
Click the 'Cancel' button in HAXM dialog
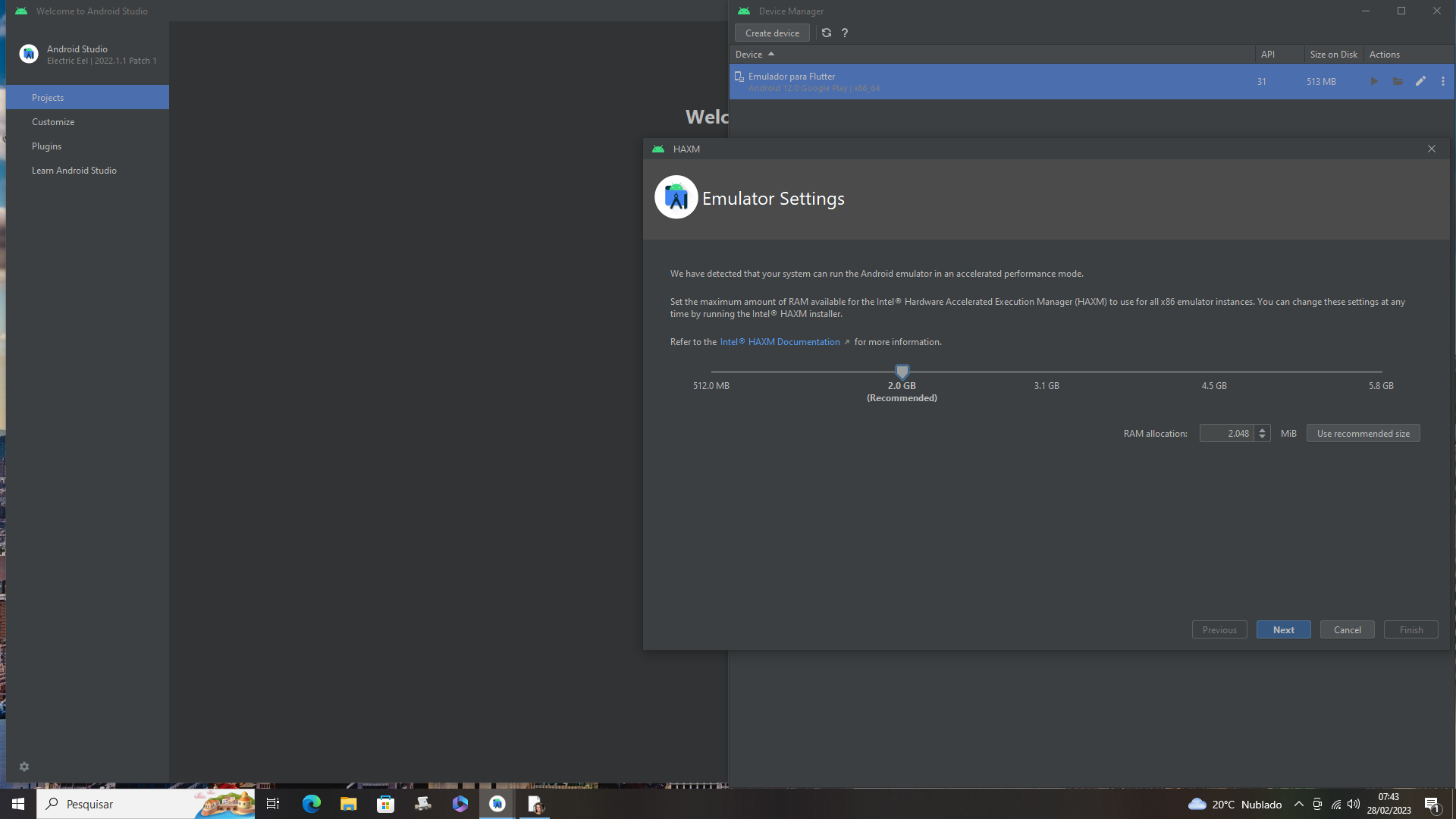(1348, 629)
